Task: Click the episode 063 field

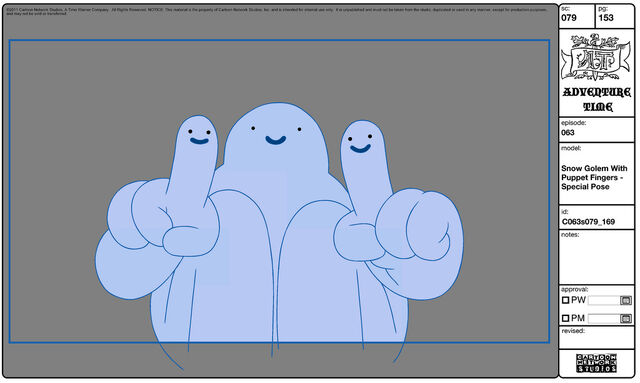Action: (x=596, y=130)
